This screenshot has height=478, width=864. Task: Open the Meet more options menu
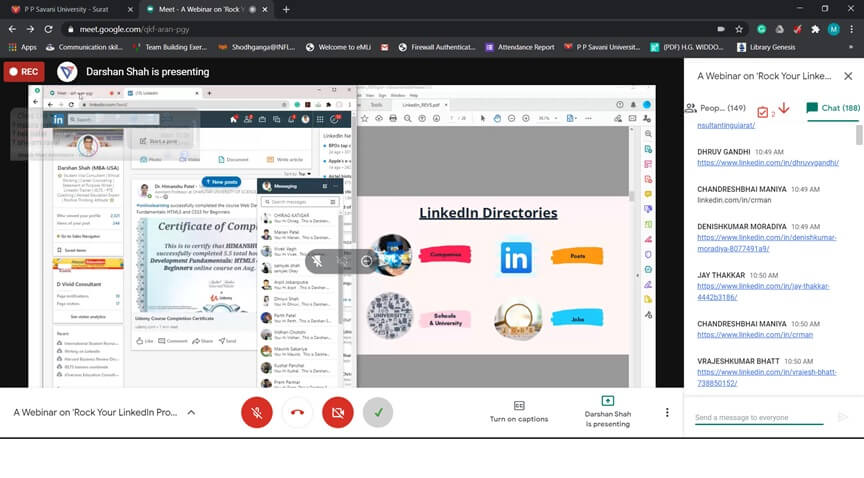point(667,412)
